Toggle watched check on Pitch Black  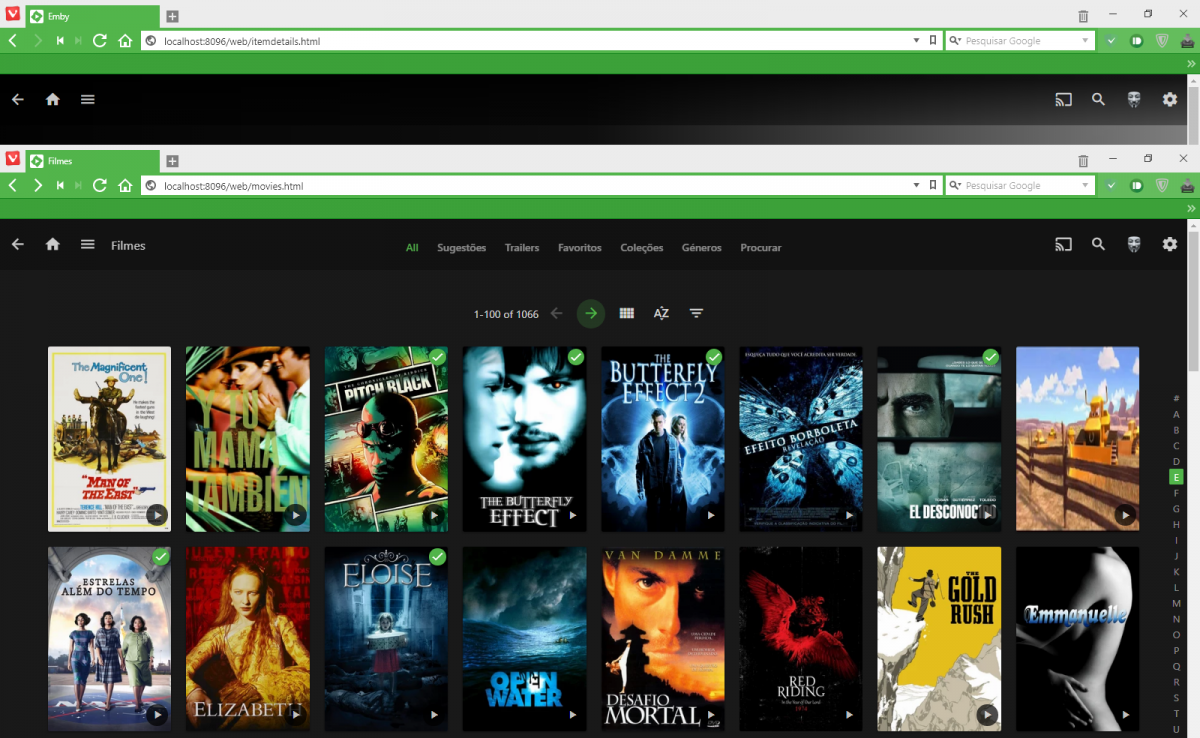[437, 357]
